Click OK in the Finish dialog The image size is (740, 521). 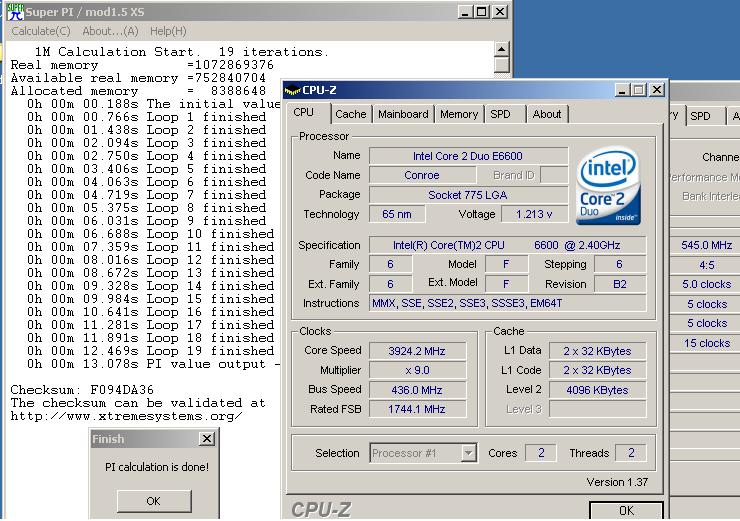pyautogui.click(x=154, y=501)
